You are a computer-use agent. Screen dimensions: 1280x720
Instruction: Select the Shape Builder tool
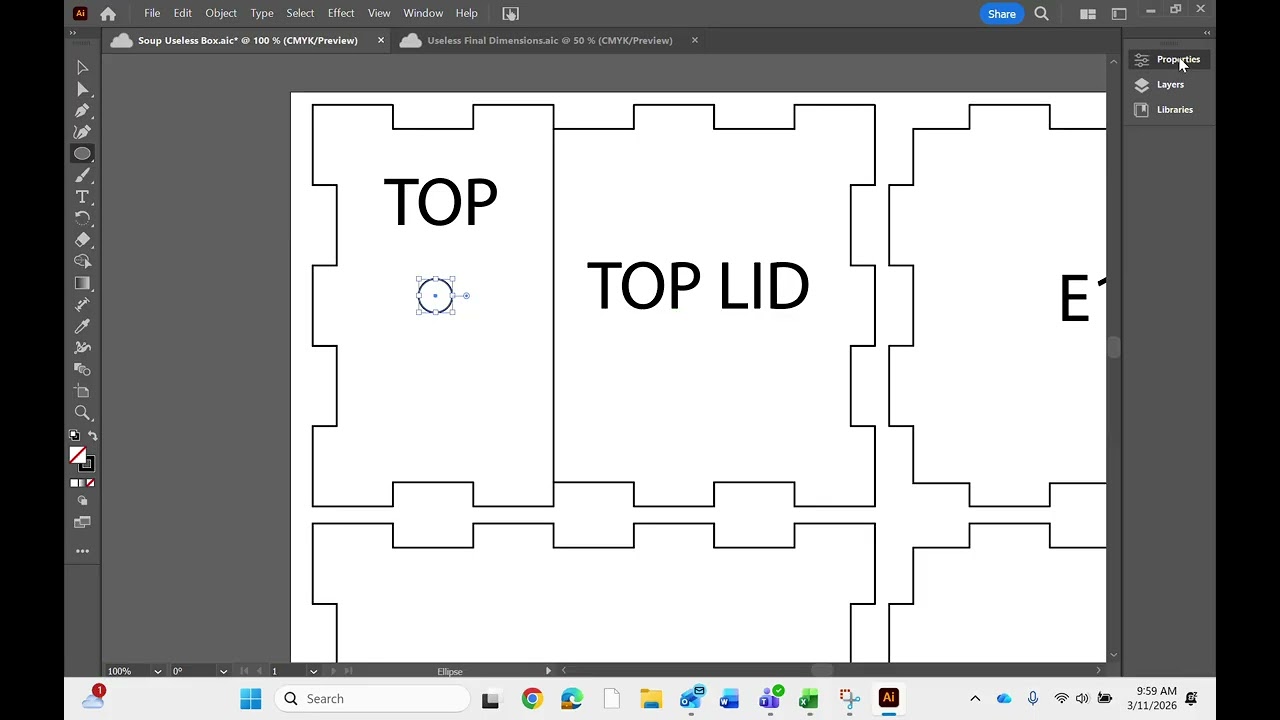click(x=82, y=262)
